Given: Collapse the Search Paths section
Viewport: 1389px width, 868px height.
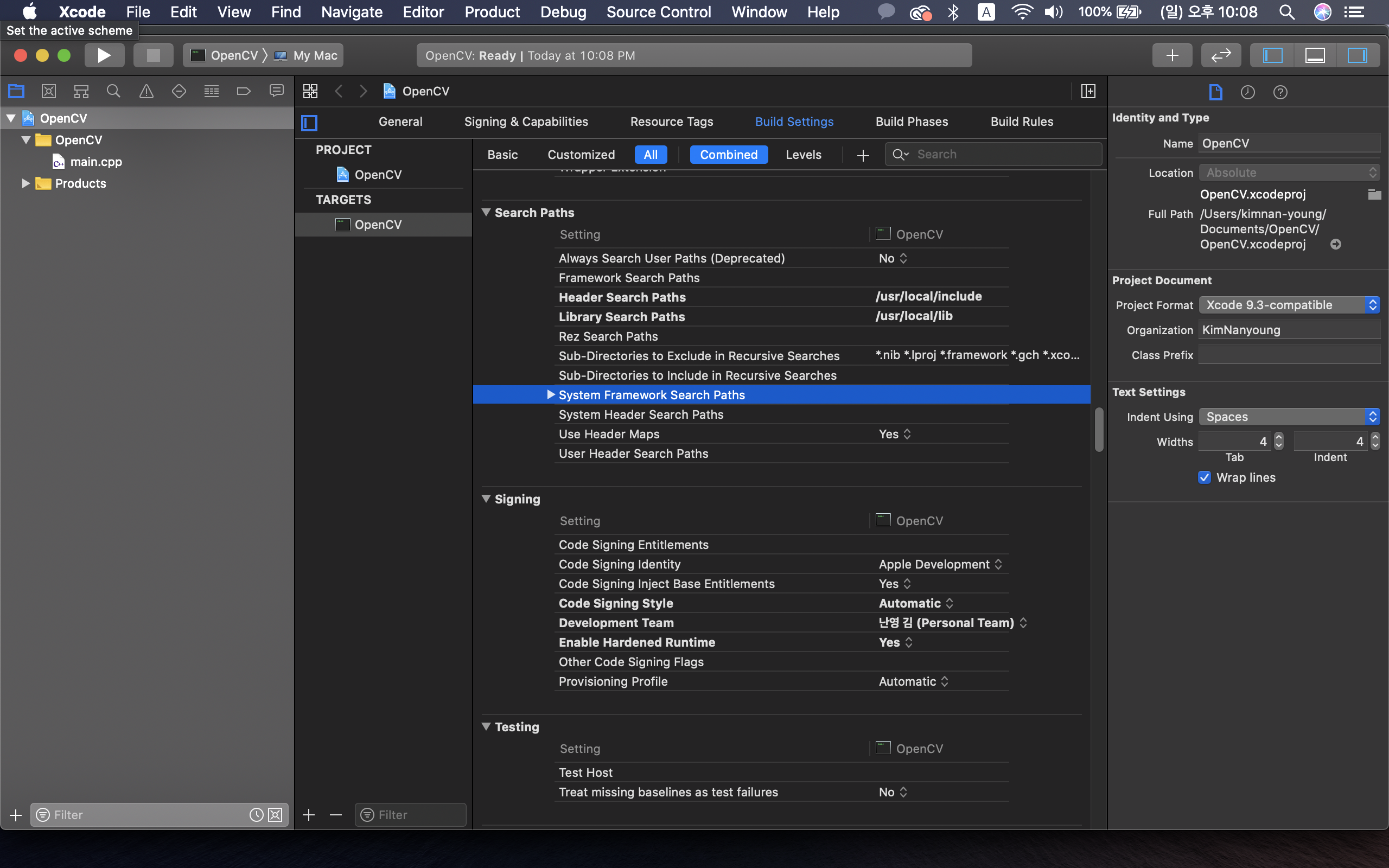Looking at the screenshot, I should tap(486, 213).
